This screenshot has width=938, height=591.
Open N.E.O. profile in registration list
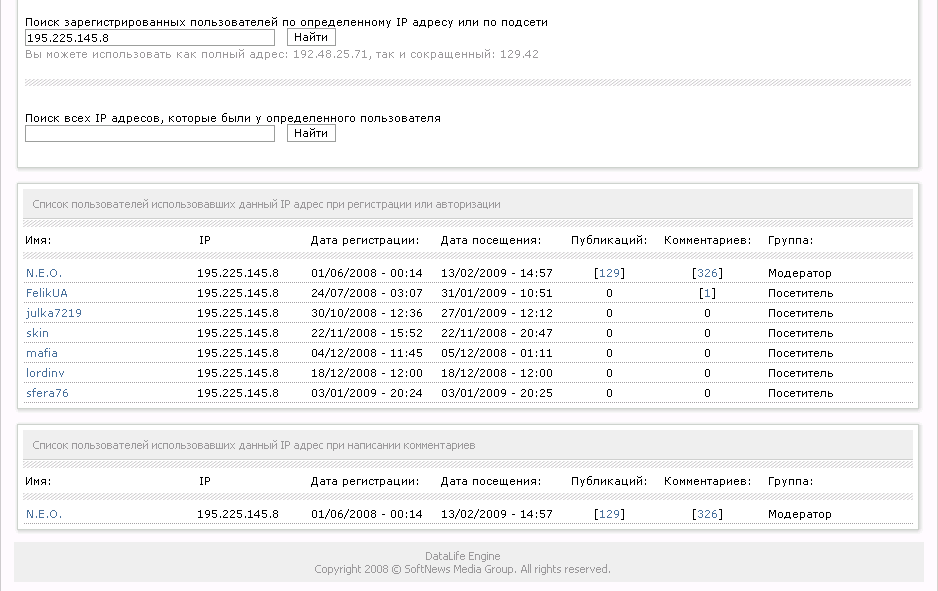click(44, 273)
